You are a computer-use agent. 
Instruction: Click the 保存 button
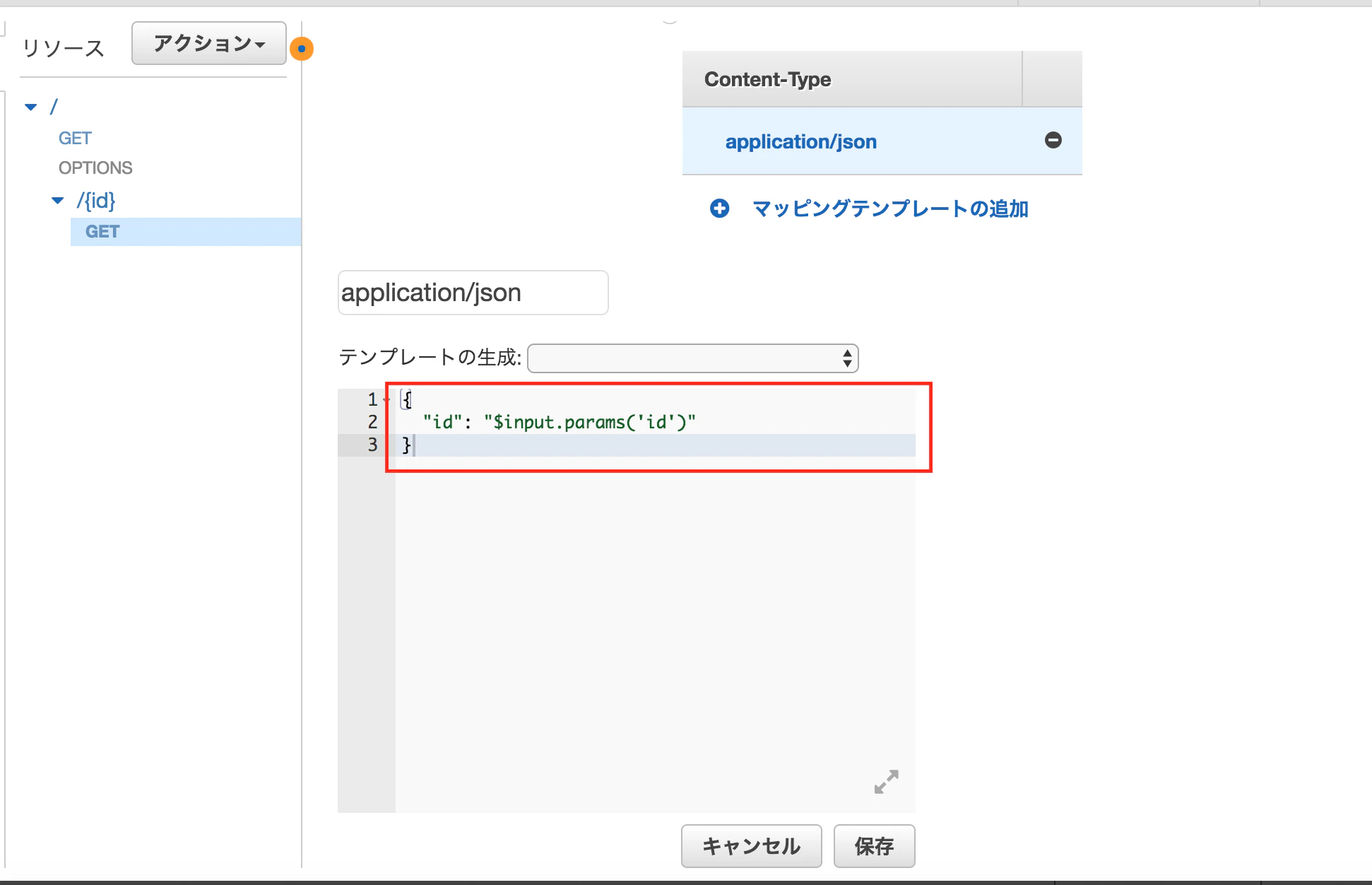874,846
